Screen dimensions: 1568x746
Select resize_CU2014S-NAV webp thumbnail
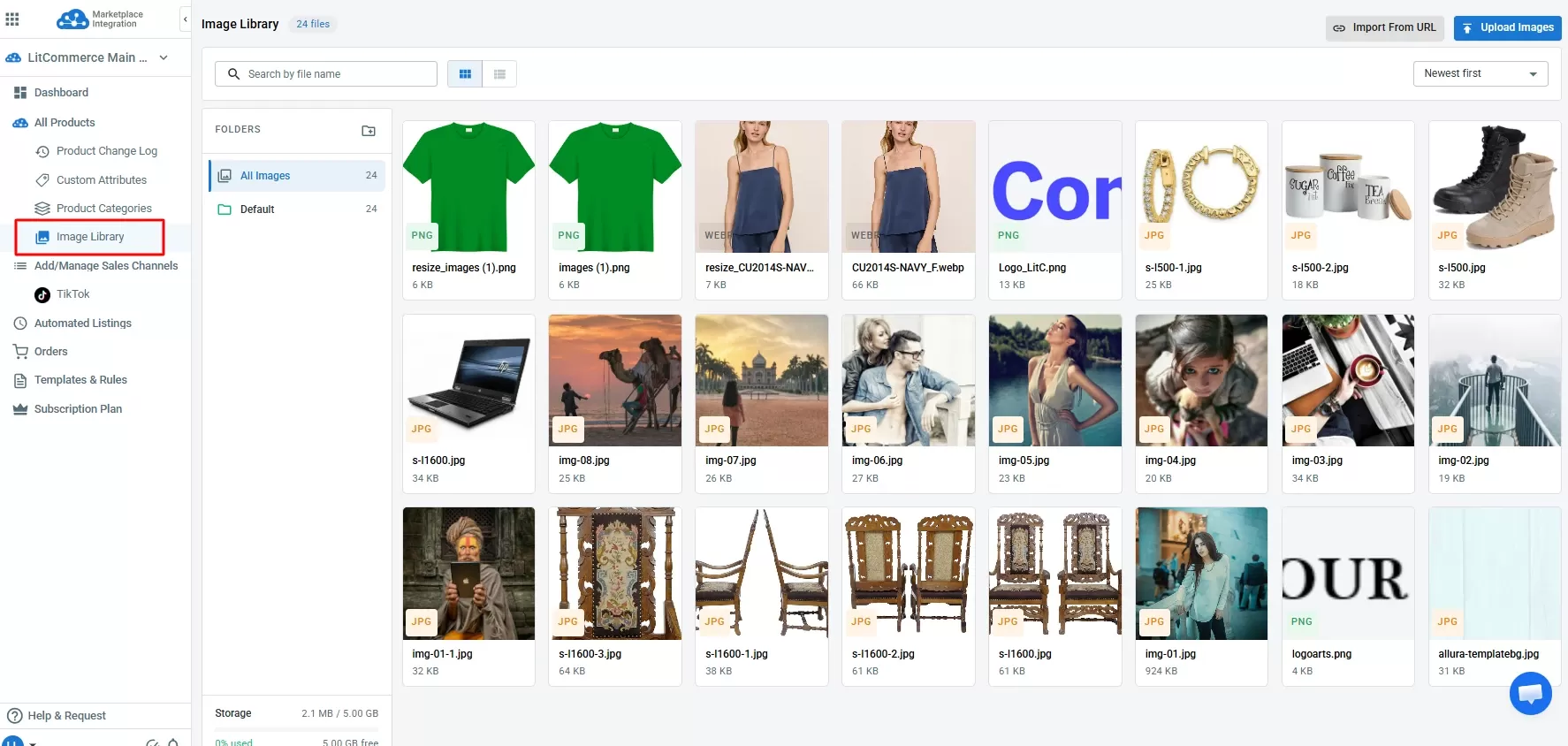pyautogui.click(x=762, y=186)
